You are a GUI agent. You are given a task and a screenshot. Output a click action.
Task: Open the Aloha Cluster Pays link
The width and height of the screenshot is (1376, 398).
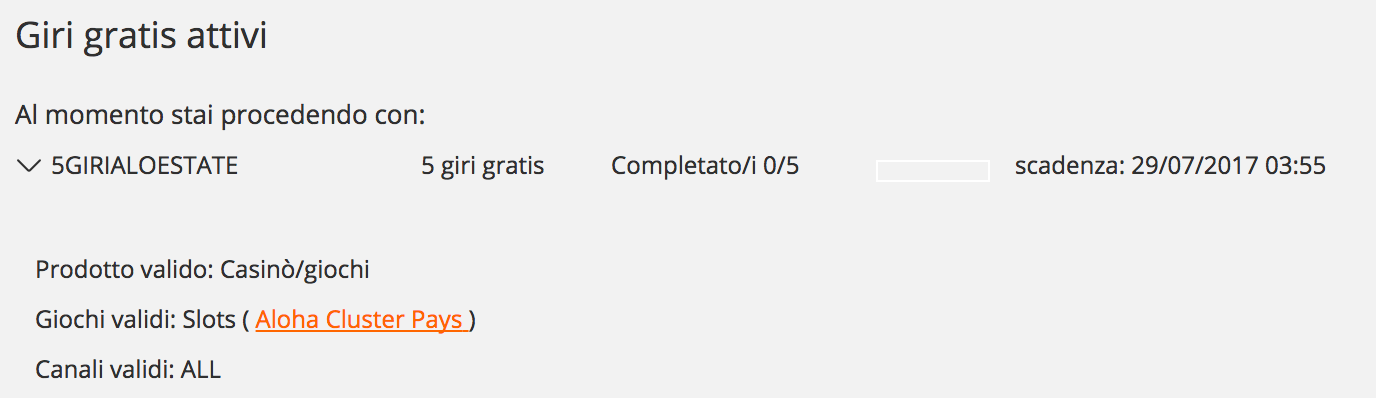pos(361,320)
